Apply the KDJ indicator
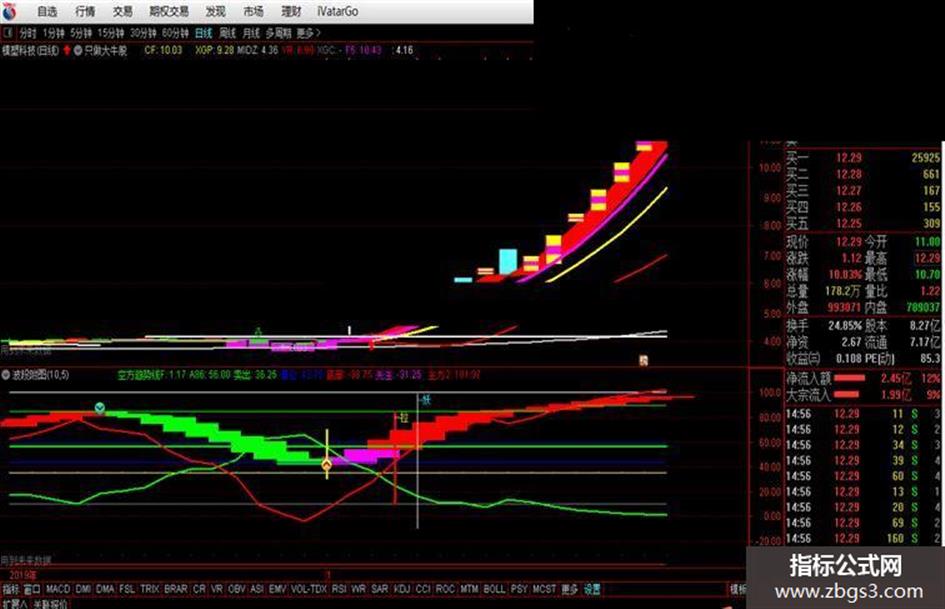This screenshot has height=609, width=945. pos(401,589)
